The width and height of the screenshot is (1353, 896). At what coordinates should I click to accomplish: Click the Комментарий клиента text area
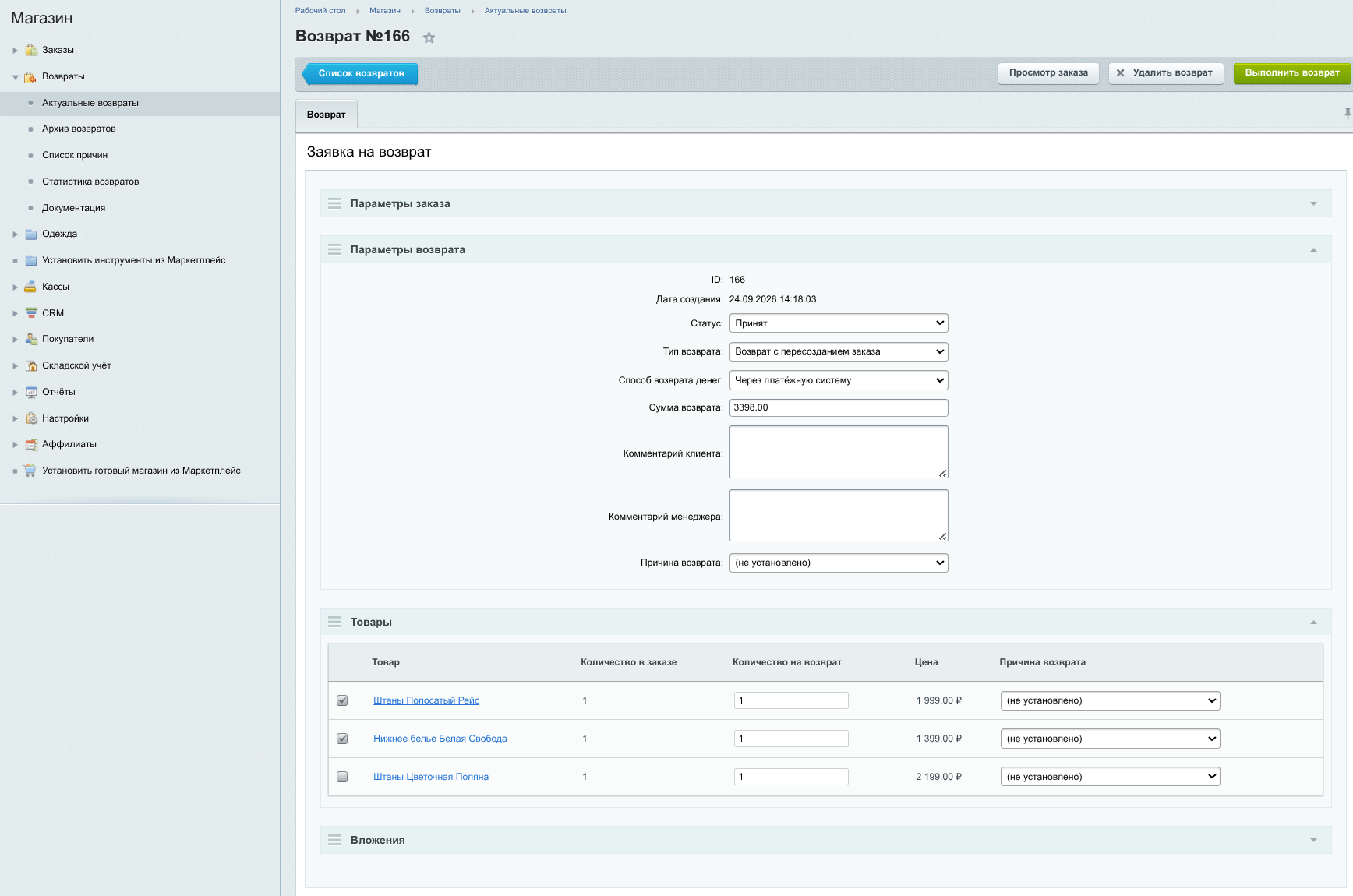click(839, 452)
